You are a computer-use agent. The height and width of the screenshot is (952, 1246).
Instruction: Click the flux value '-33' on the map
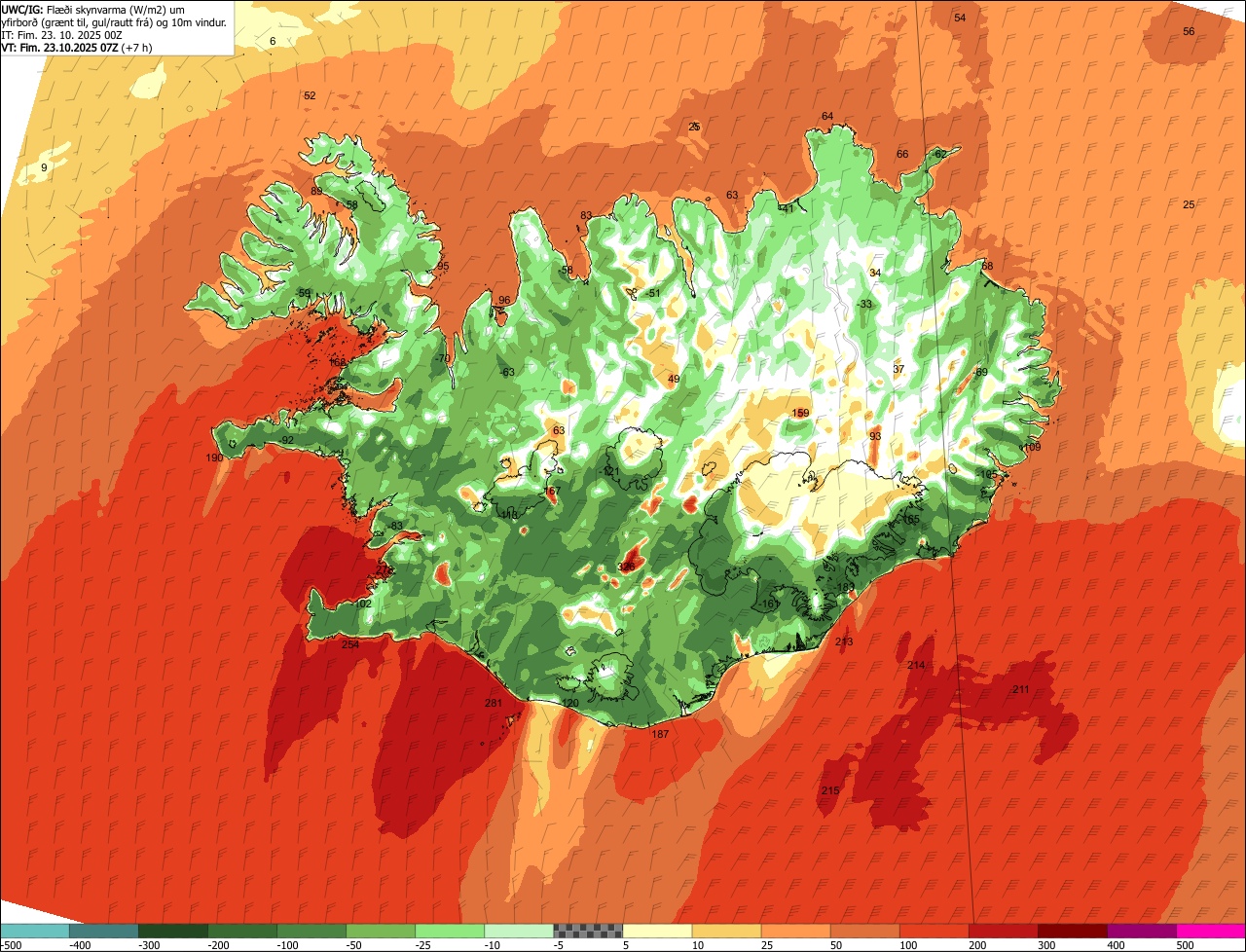(864, 304)
